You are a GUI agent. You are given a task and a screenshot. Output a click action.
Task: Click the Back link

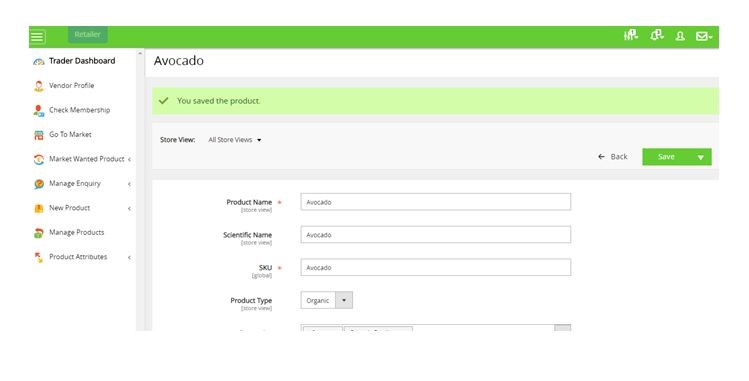(613, 157)
